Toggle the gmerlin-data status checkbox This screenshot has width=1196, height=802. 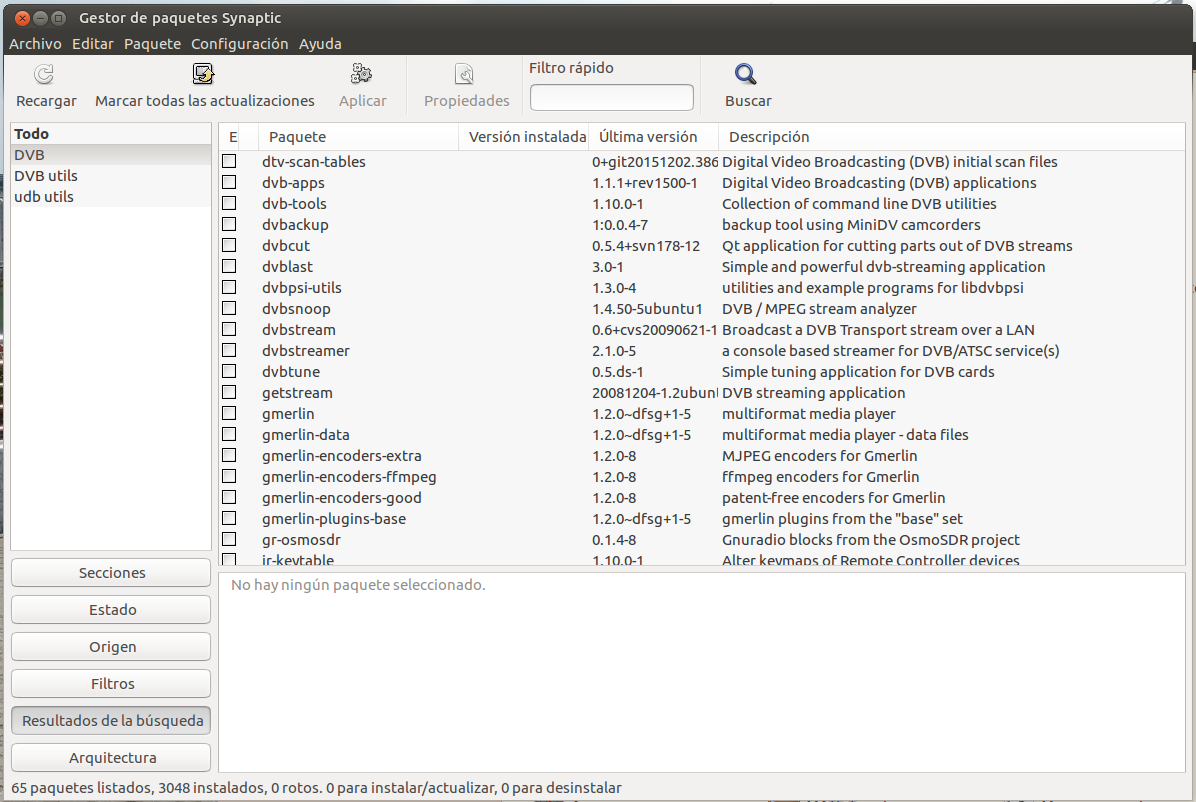pyautogui.click(x=229, y=434)
